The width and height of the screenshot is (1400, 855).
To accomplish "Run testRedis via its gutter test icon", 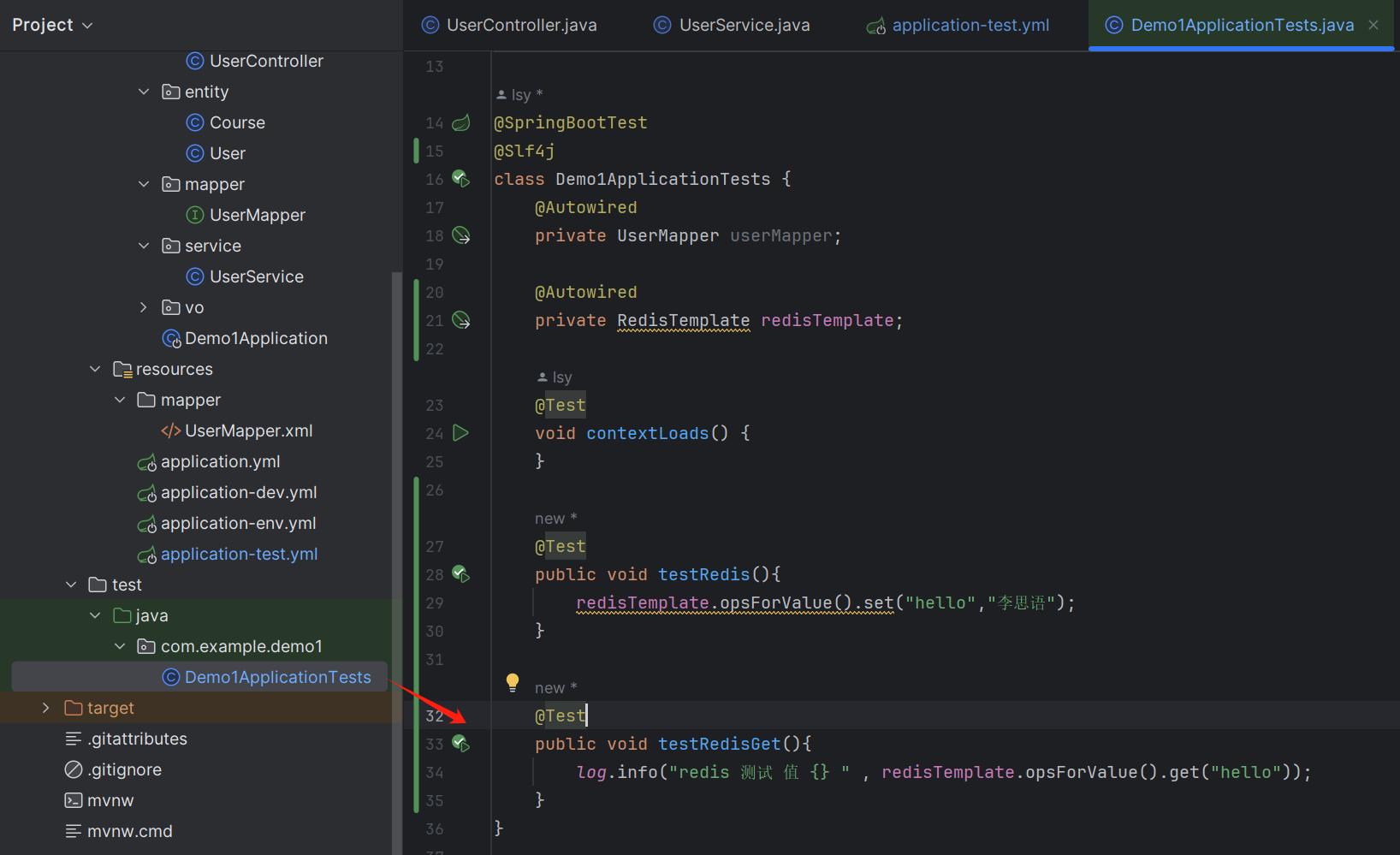I will click(461, 574).
